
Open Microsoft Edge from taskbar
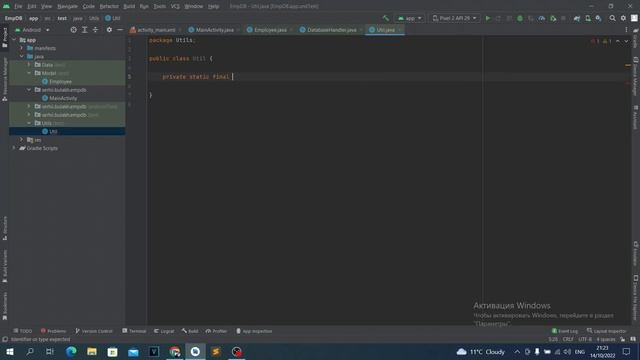click(71, 351)
